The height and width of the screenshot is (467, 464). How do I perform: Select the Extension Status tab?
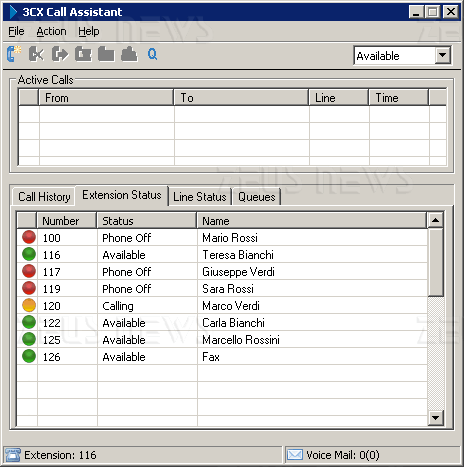pos(122,195)
